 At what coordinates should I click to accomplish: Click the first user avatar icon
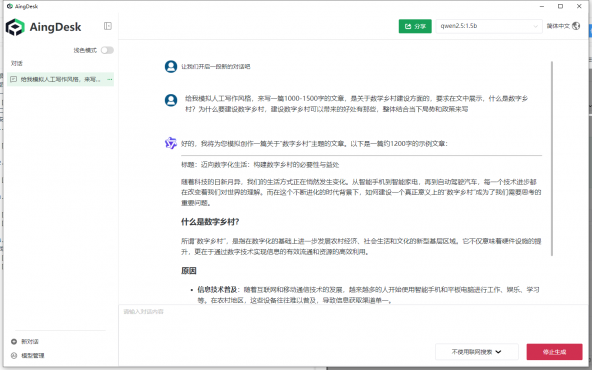(171, 66)
